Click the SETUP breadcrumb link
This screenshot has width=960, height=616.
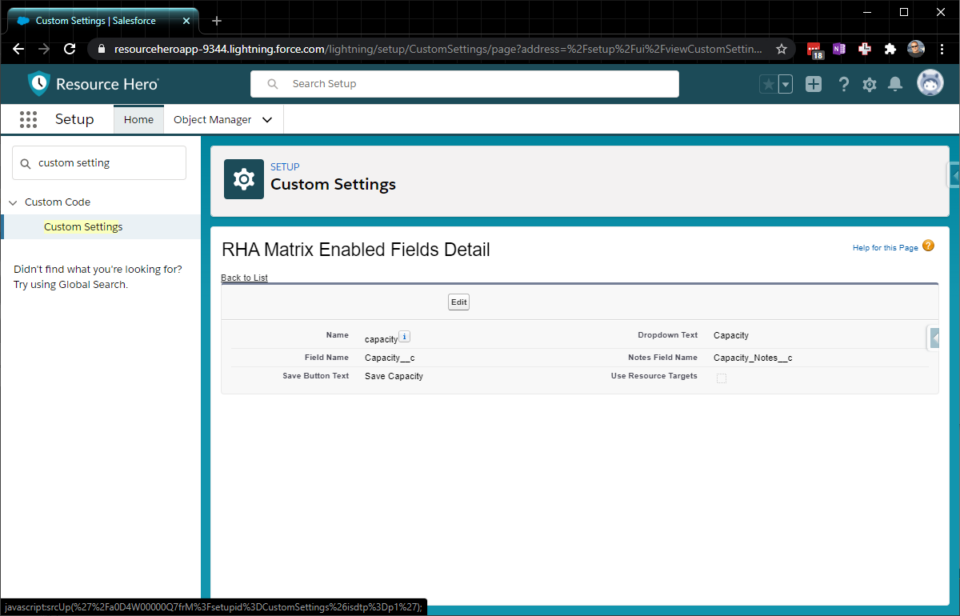tap(285, 167)
